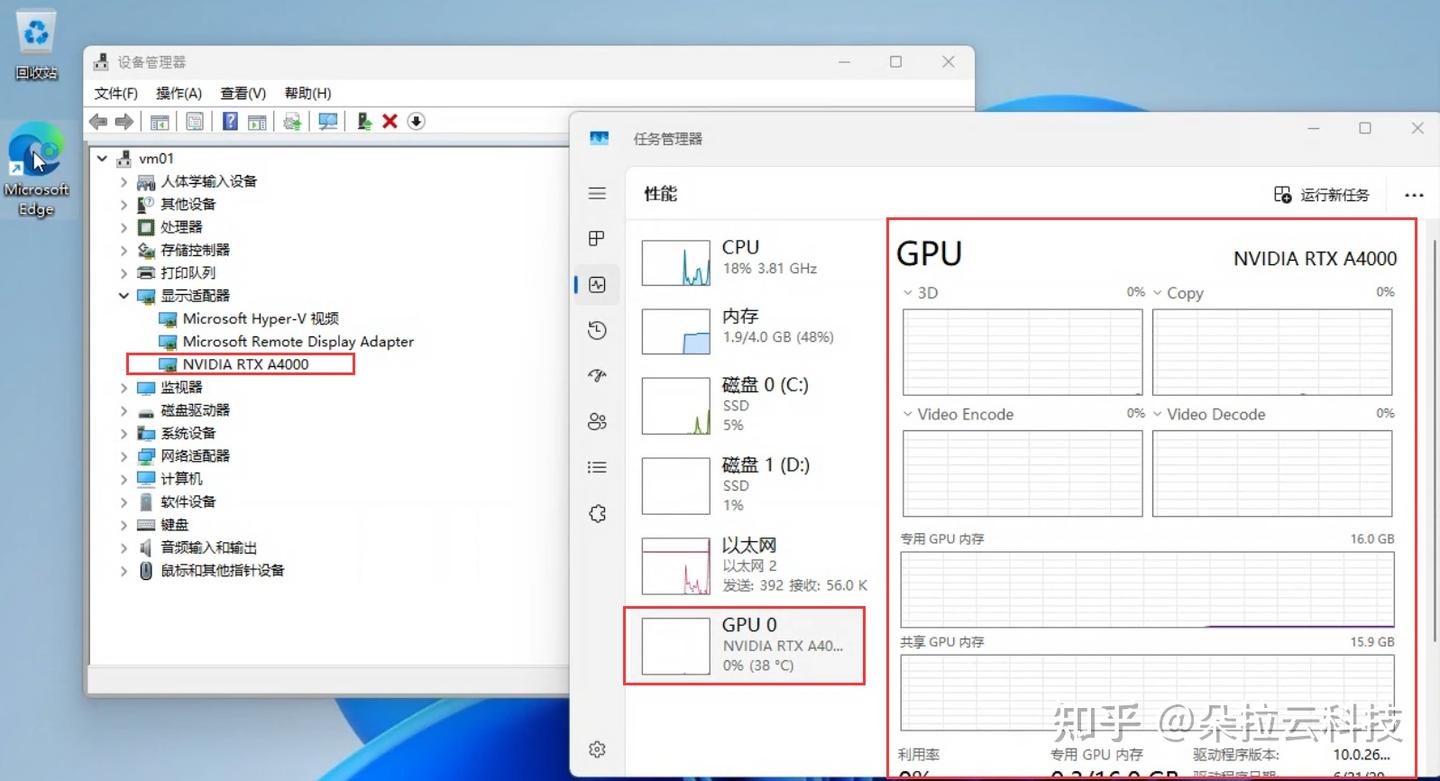This screenshot has width=1440, height=781.
Task: Open the Services view in Task Manager
Action: tap(597, 513)
